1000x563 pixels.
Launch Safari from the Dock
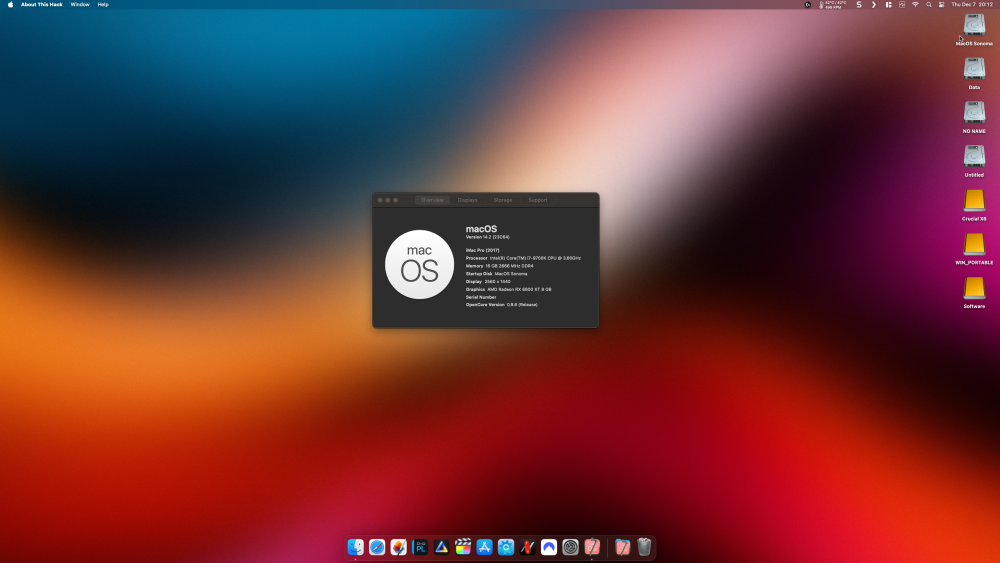(377, 547)
